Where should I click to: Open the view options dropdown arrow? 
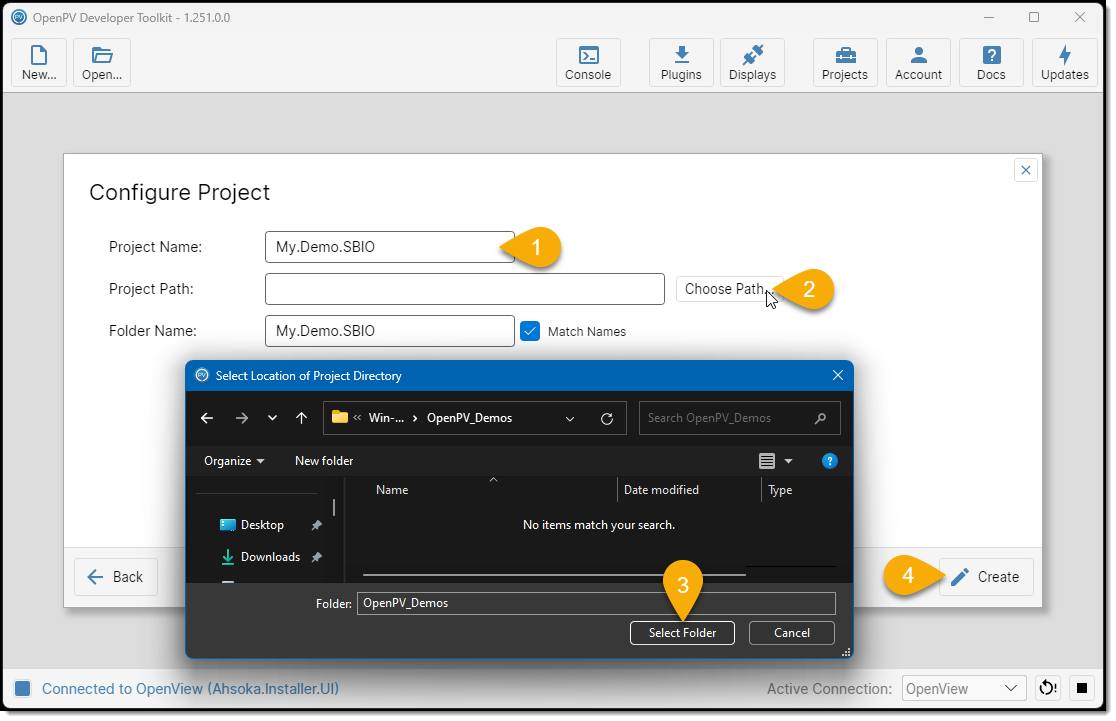[789, 461]
